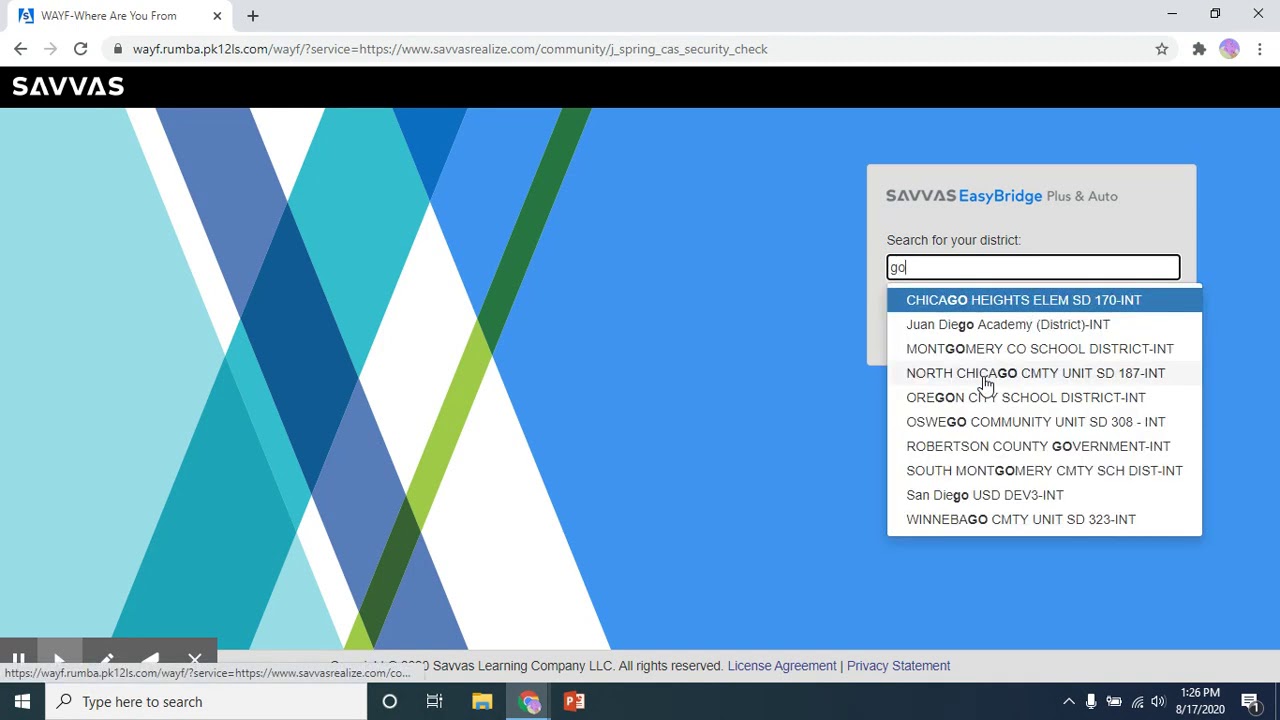Open the Chrome extensions puzzle icon
This screenshot has width=1280, height=720.
click(1199, 49)
